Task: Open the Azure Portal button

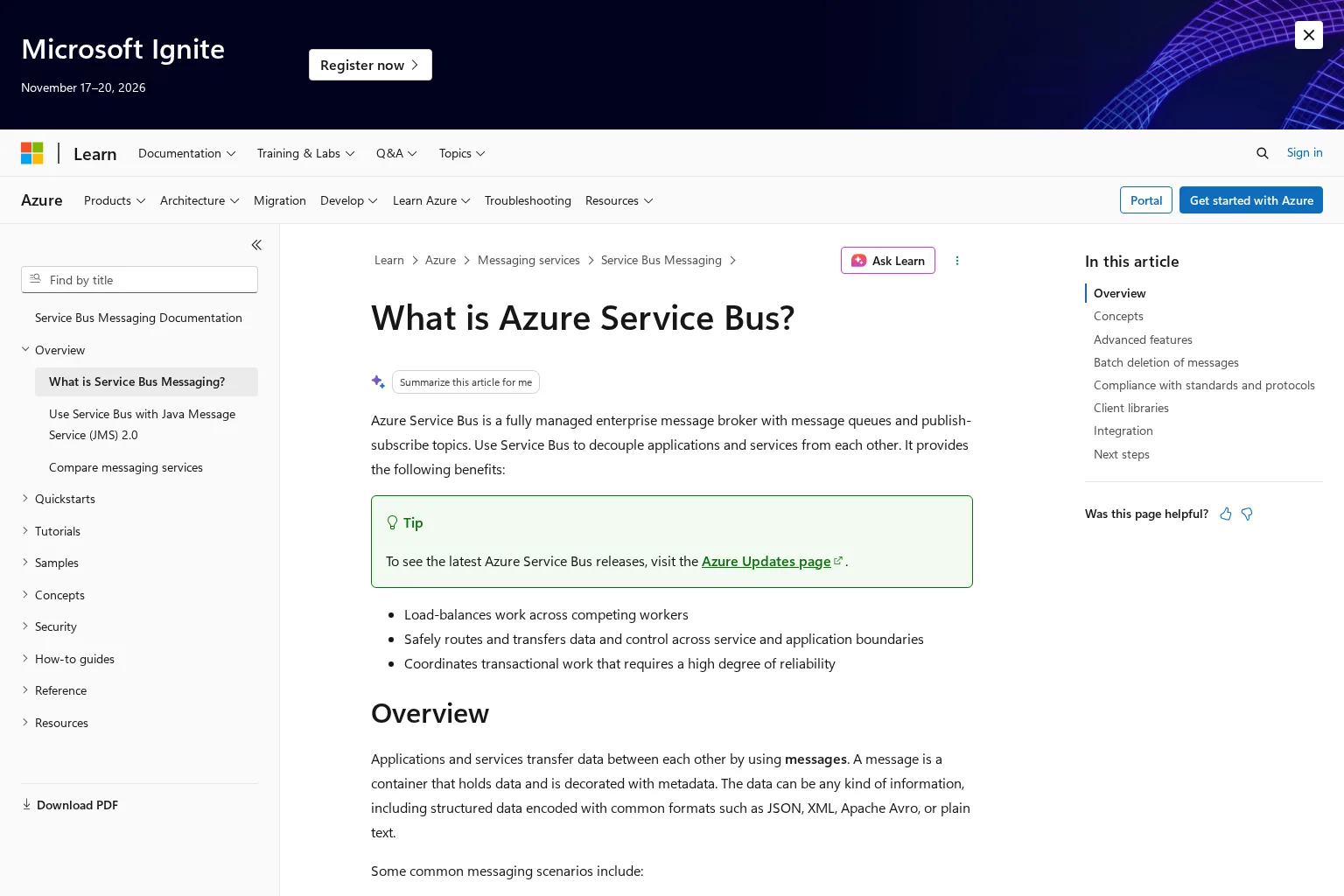Action: point(1146,200)
